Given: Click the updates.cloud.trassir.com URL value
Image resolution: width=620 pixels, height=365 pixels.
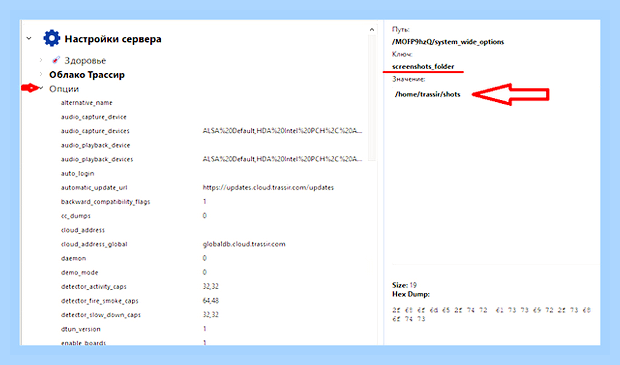Looking at the screenshot, I should coord(268,187).
